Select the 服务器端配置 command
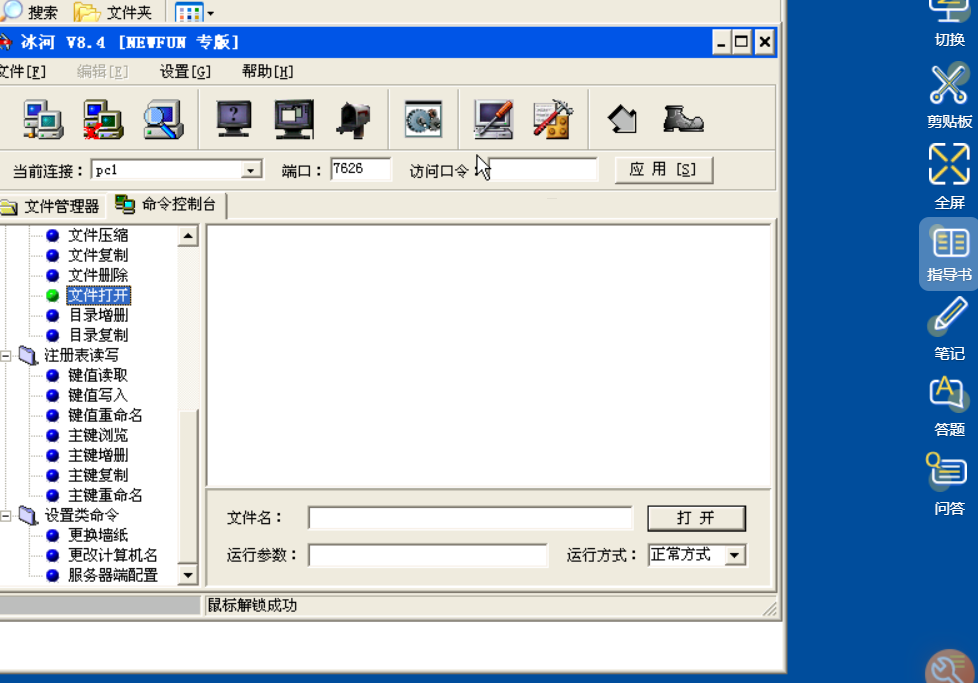This screenshot has width=978, height=683. [113, 574]
